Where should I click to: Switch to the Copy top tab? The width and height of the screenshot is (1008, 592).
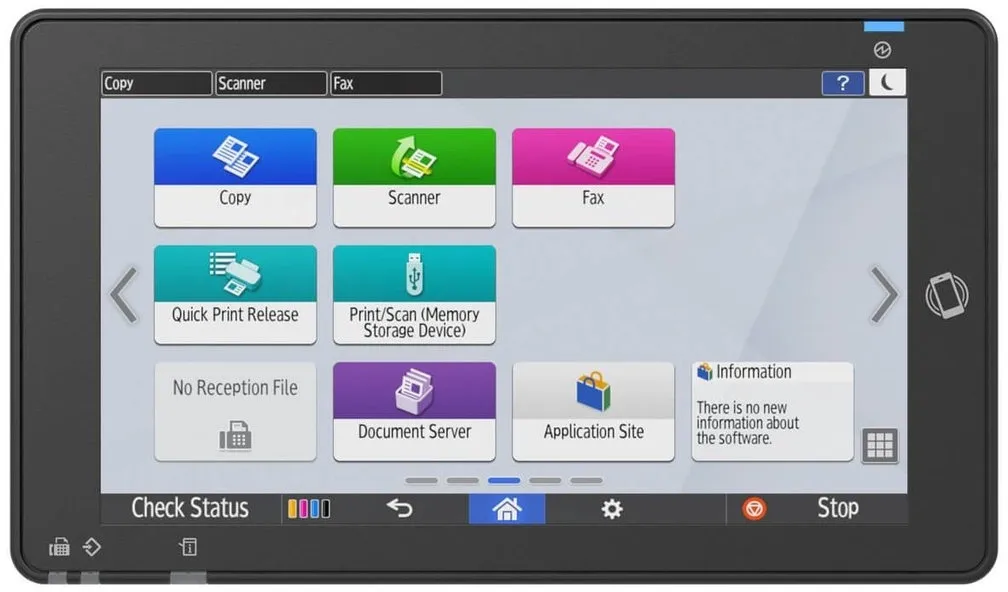coord(157,84)
